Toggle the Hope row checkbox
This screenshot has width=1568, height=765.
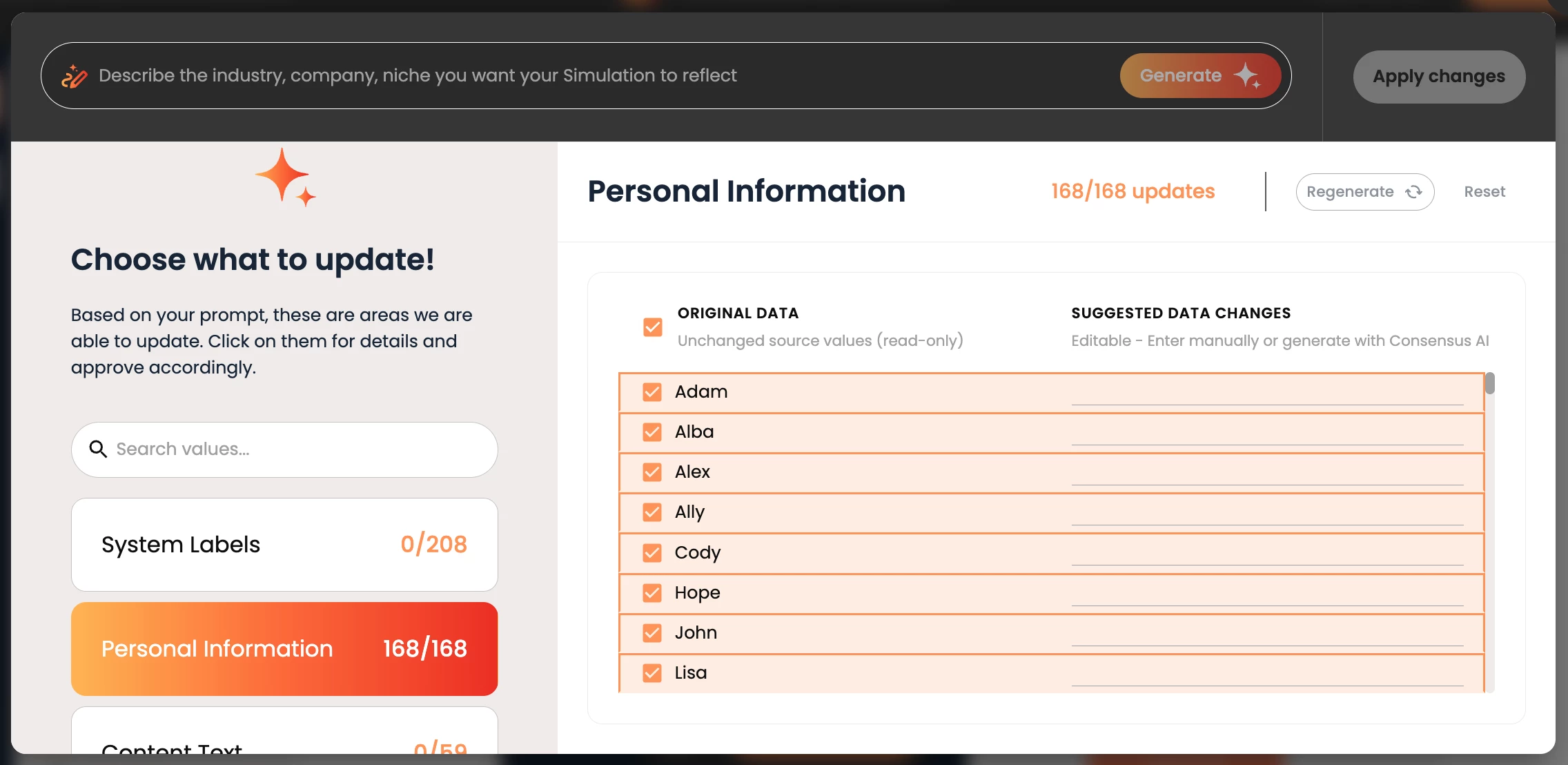point(652,593)
